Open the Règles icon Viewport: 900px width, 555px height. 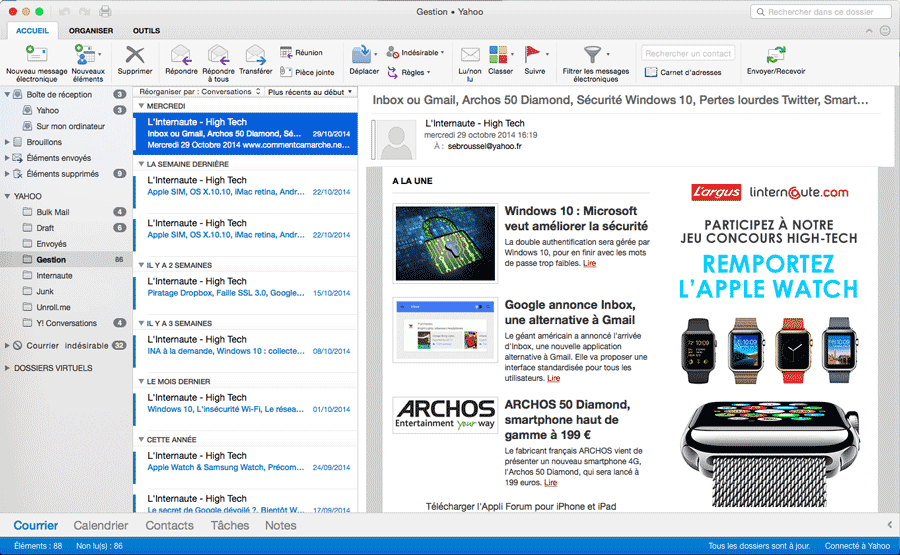pos(393,72)
